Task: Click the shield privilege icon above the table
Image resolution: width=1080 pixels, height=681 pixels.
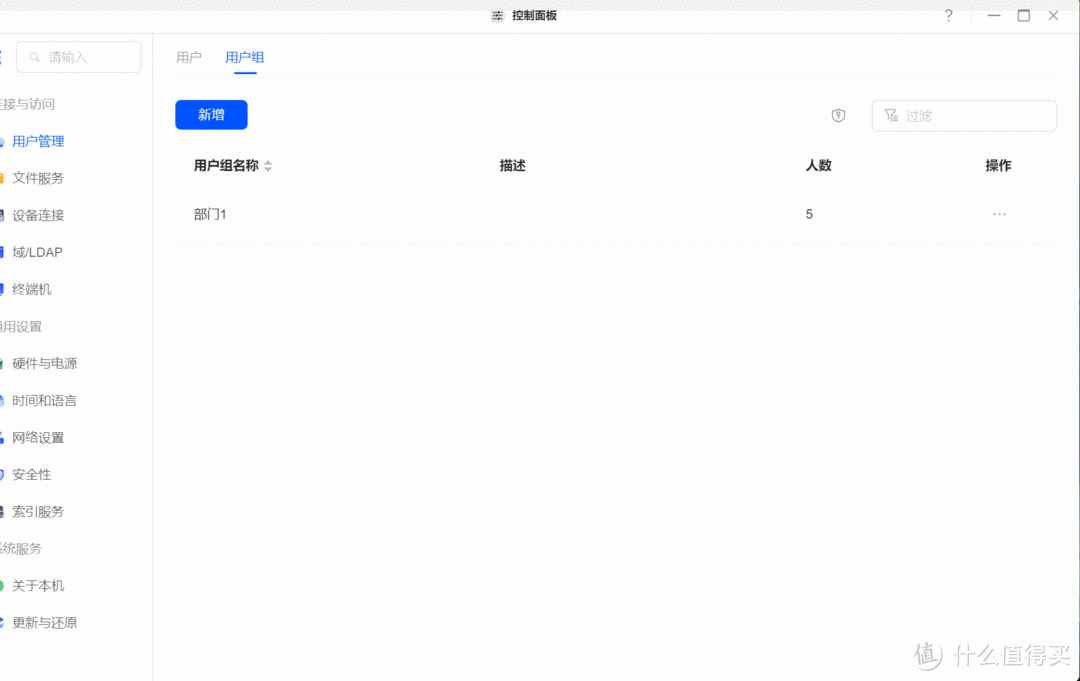Action: click(838, 115)
